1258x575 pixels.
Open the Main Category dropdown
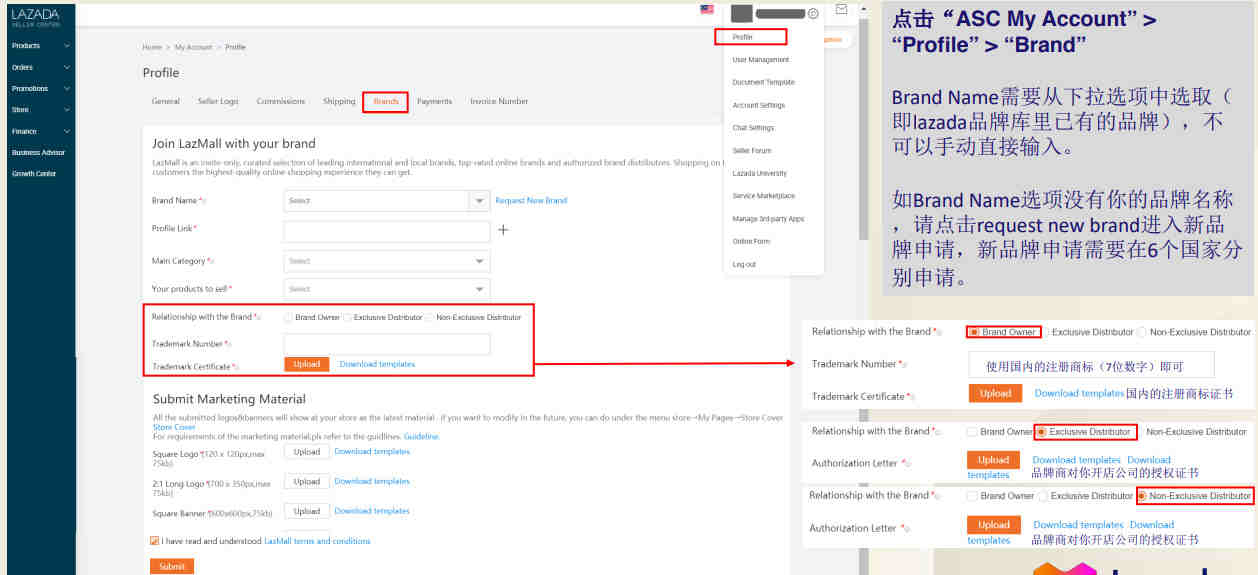pyautogui.click(x=387, y=261)
